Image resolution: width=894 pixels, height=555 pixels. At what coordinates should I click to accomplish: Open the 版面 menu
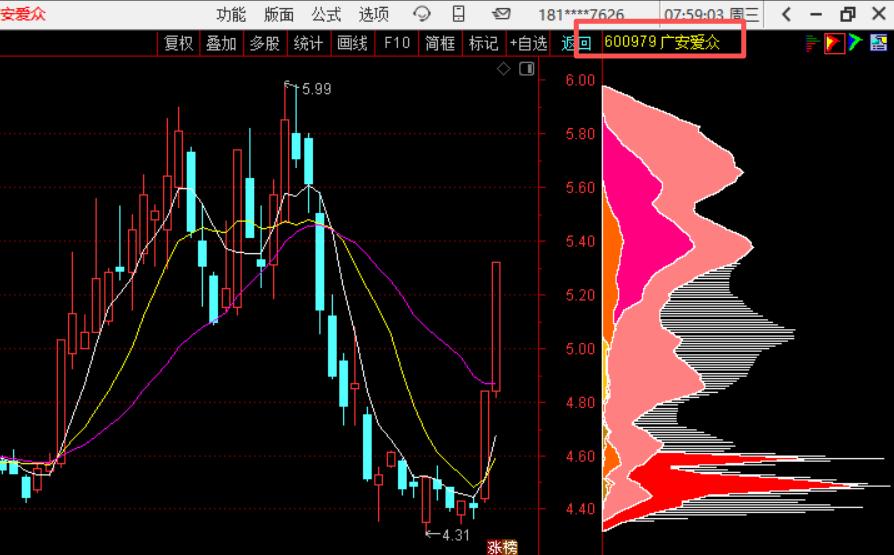pyautogui.click(x=279, y=14)
